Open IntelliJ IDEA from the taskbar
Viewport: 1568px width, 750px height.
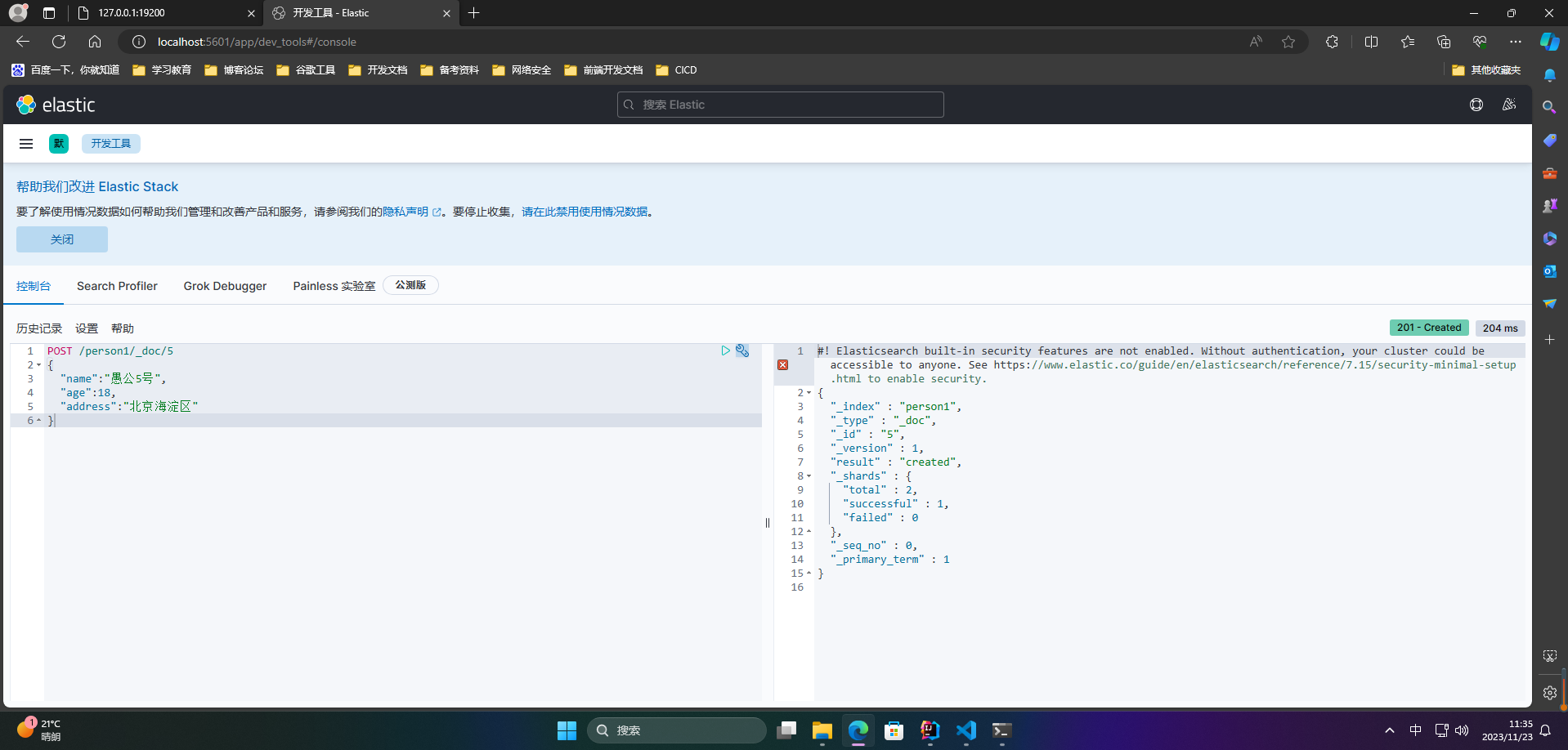[930, 730]
